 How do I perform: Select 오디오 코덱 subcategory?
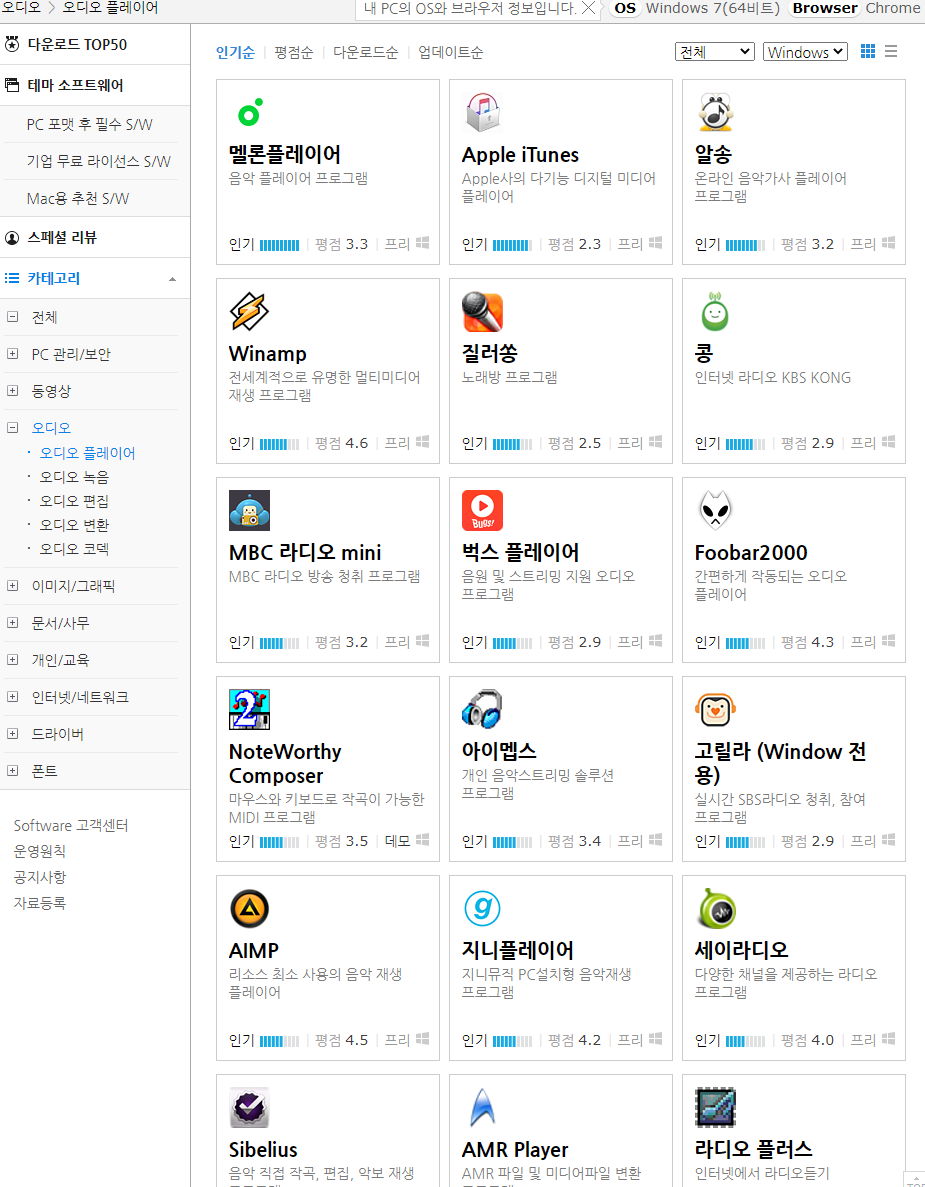coord(74,549)
